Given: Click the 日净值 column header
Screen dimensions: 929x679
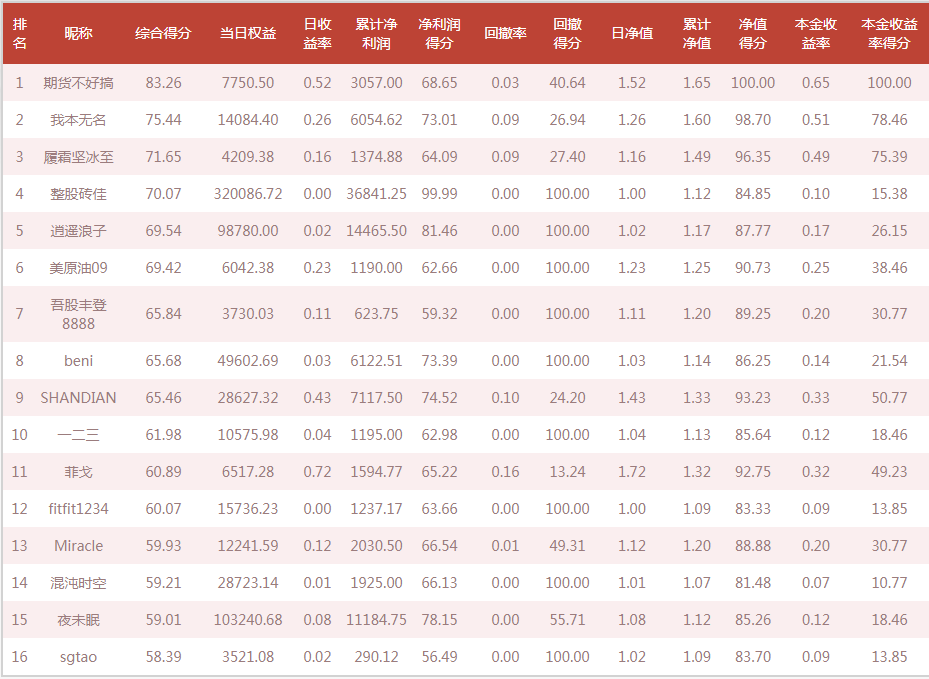Looking at the screenshot, I should coord(632,33).
